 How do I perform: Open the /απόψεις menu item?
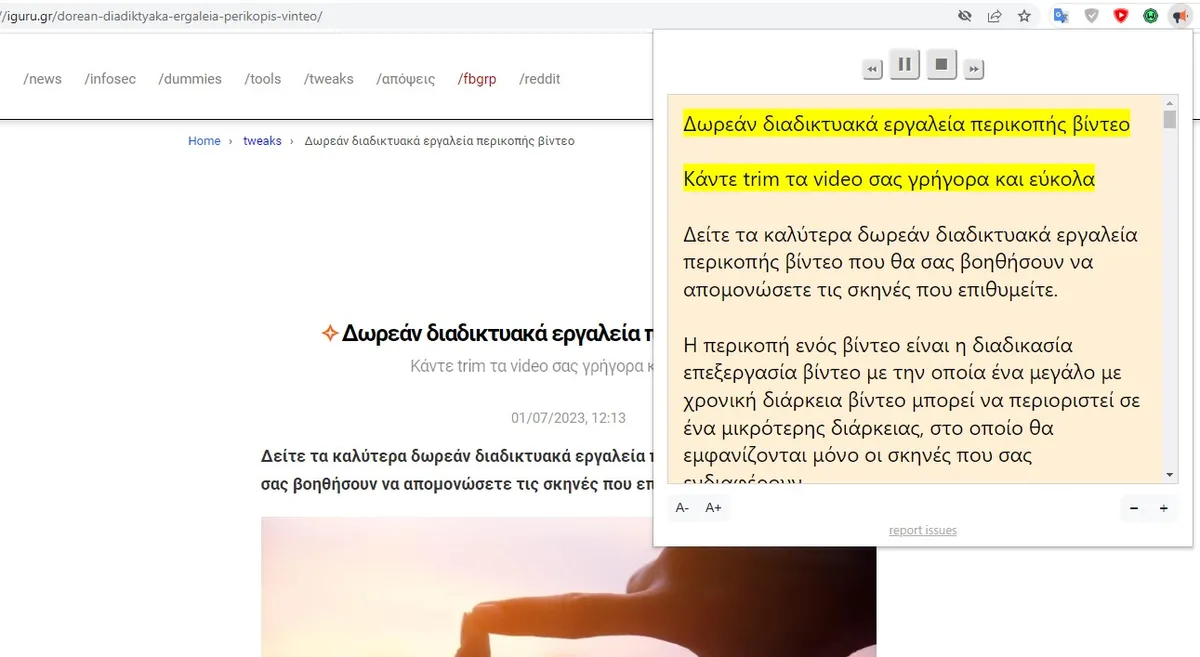click(406, 79)
